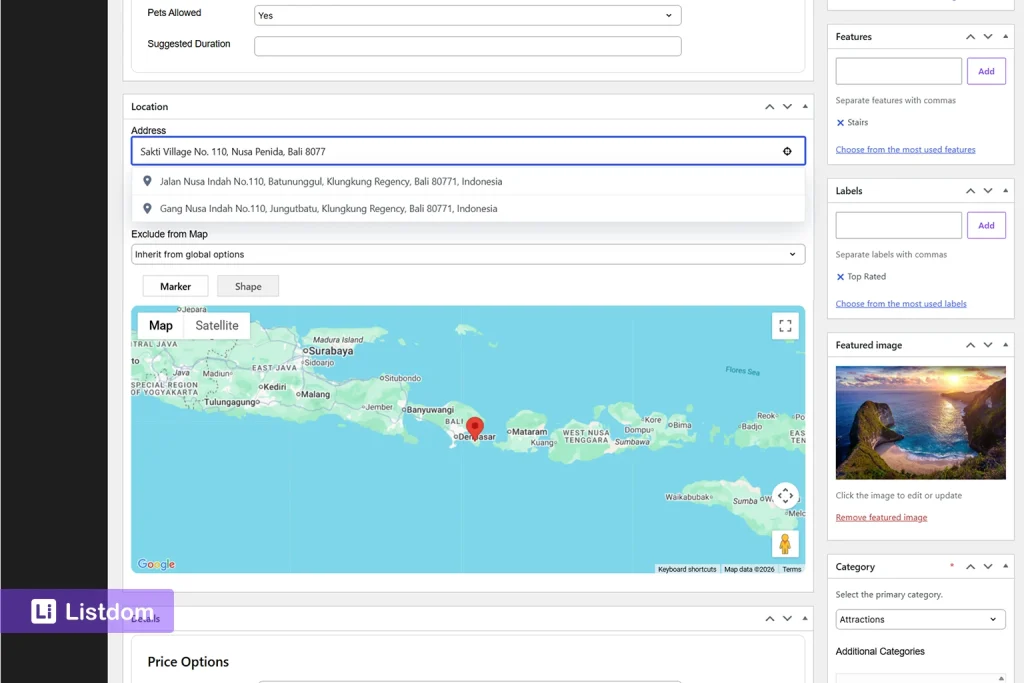Remove the Stairs feature tag
This screenshot has width=1024, height=683.
(840, 123)
